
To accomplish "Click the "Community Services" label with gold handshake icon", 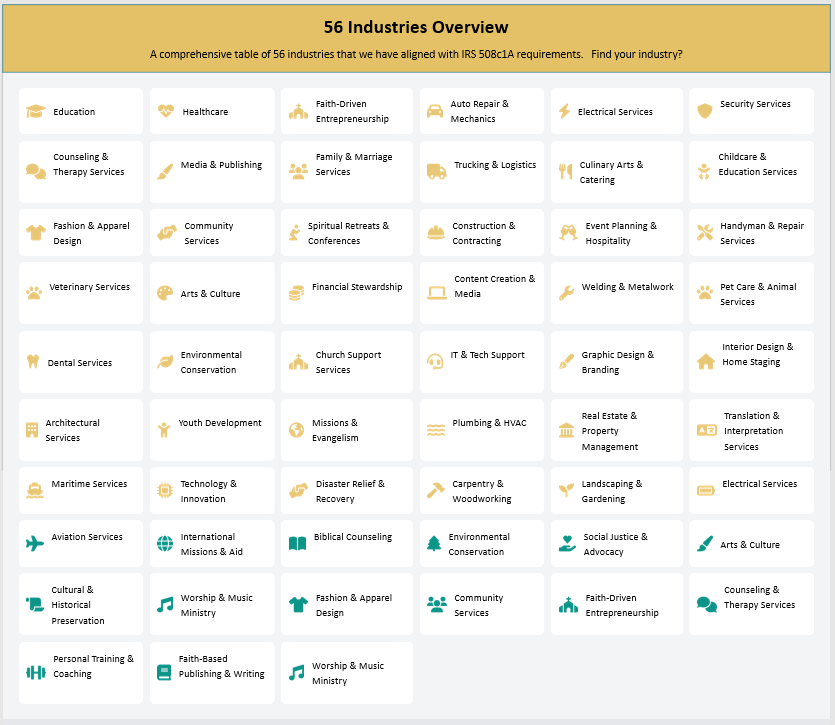I will 209,233.
